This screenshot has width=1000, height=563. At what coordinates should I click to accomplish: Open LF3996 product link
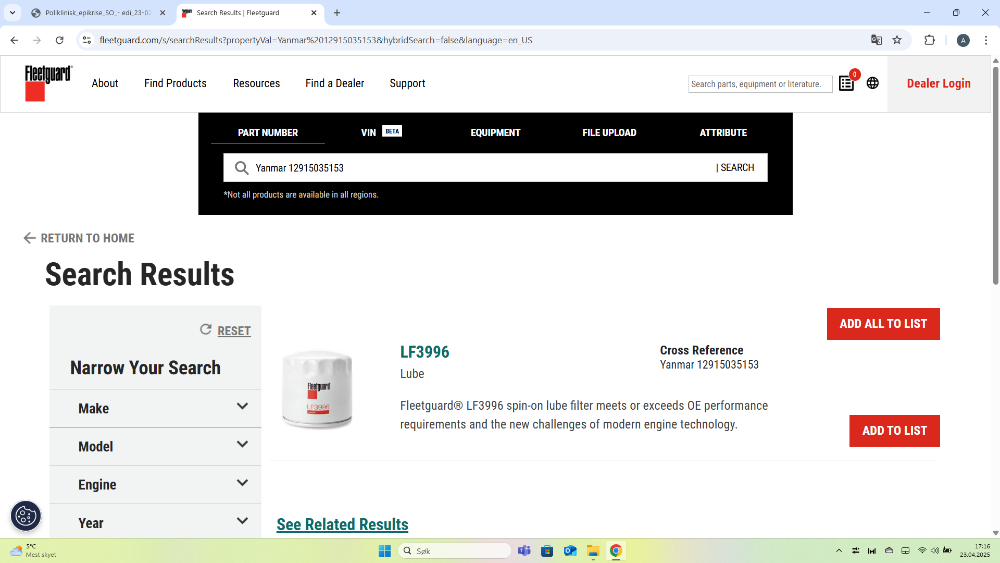(x=425, y=352)
